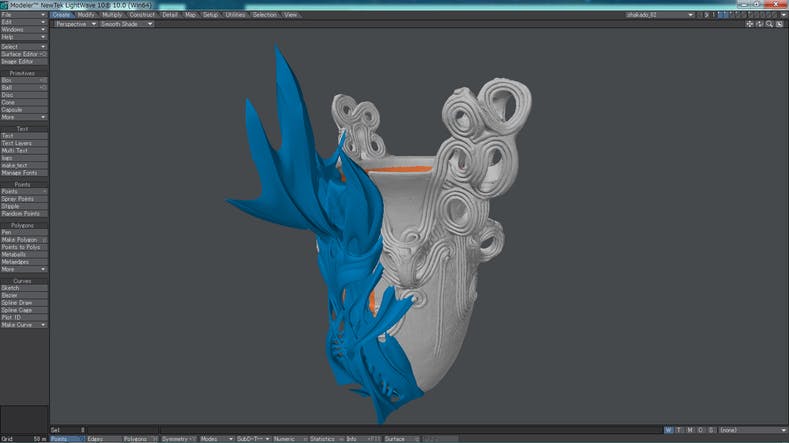
Task: Expand the current object name dropdown
Action: pyautogui.click(x=659, y=15)
